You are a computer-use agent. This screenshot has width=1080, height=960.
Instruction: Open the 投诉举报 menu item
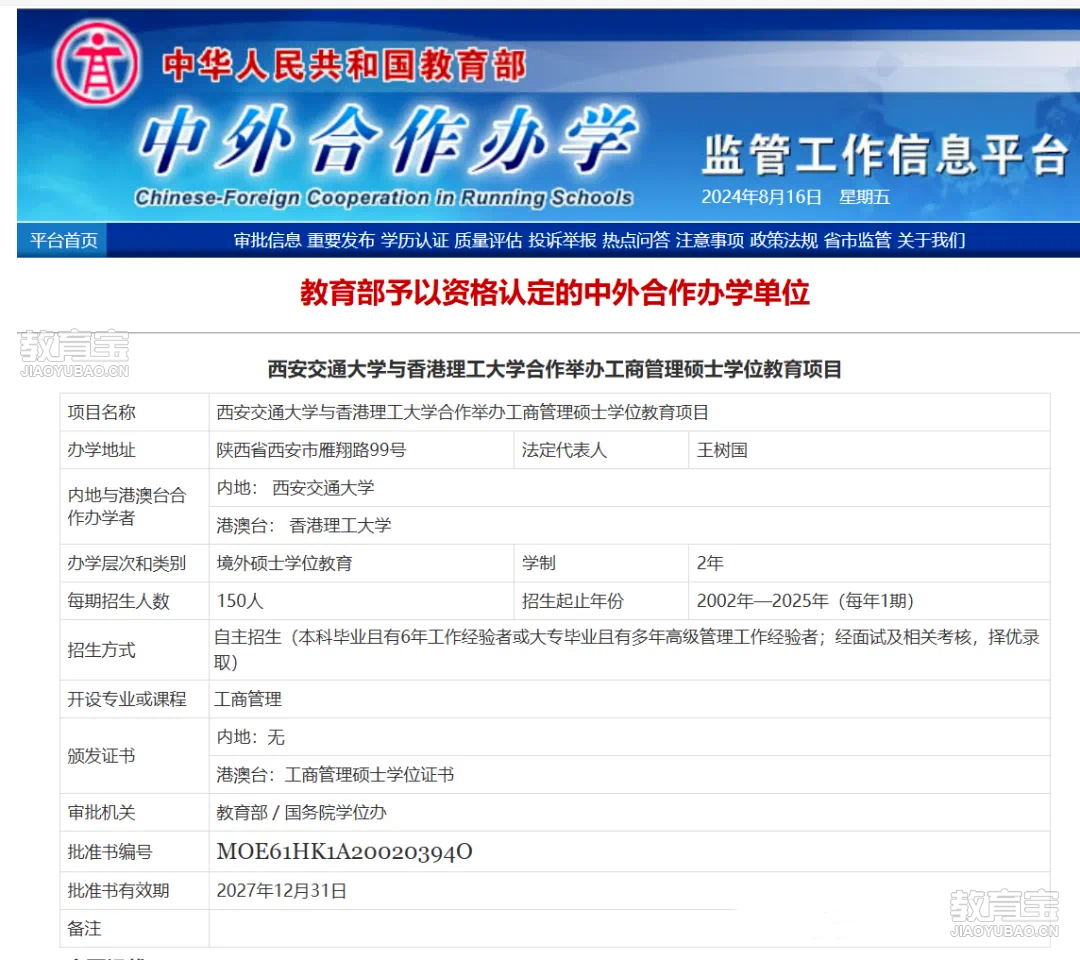562,240
